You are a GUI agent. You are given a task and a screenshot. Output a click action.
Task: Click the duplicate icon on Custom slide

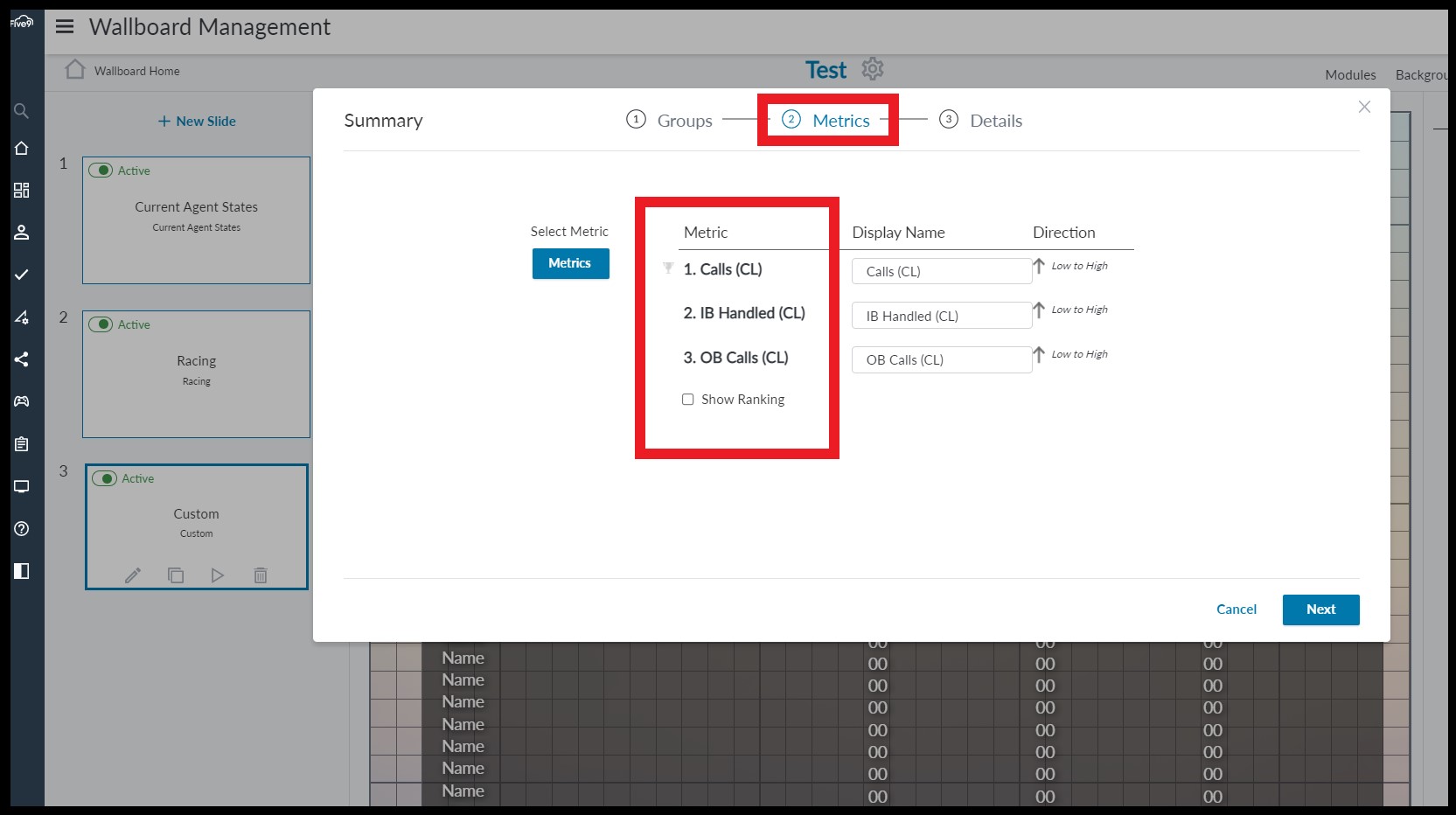click(x=176, y=575)
